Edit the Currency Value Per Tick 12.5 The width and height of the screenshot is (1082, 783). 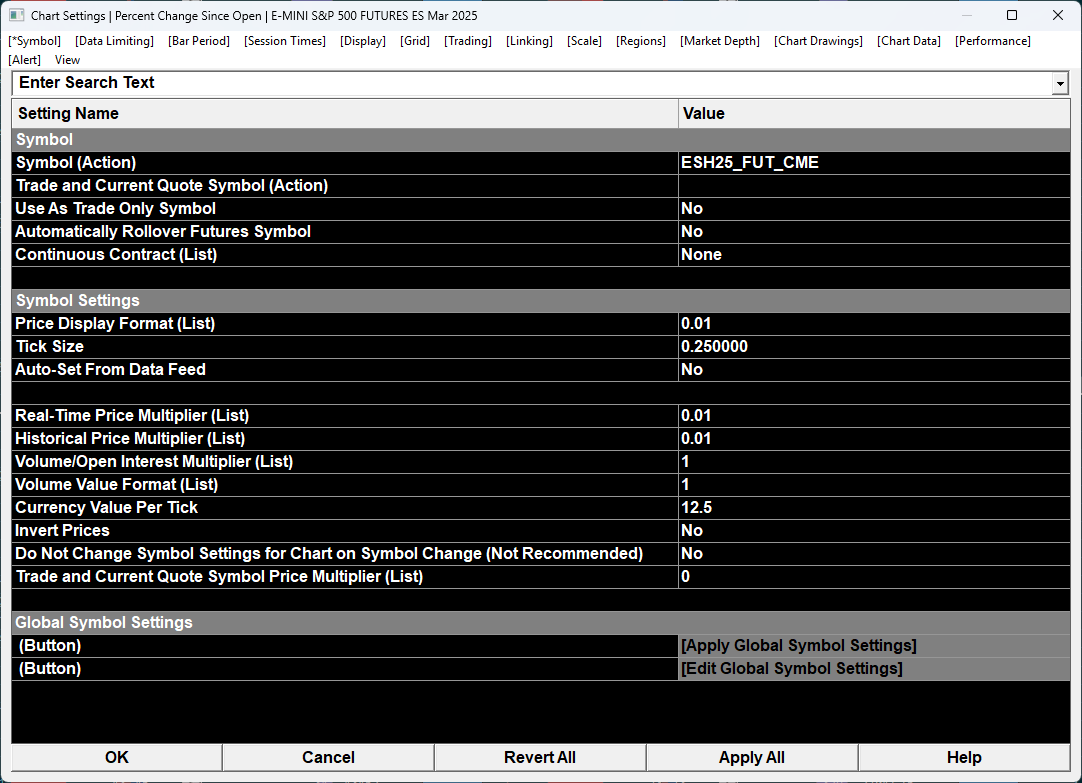pyautogui.click(x=874, y=508)
